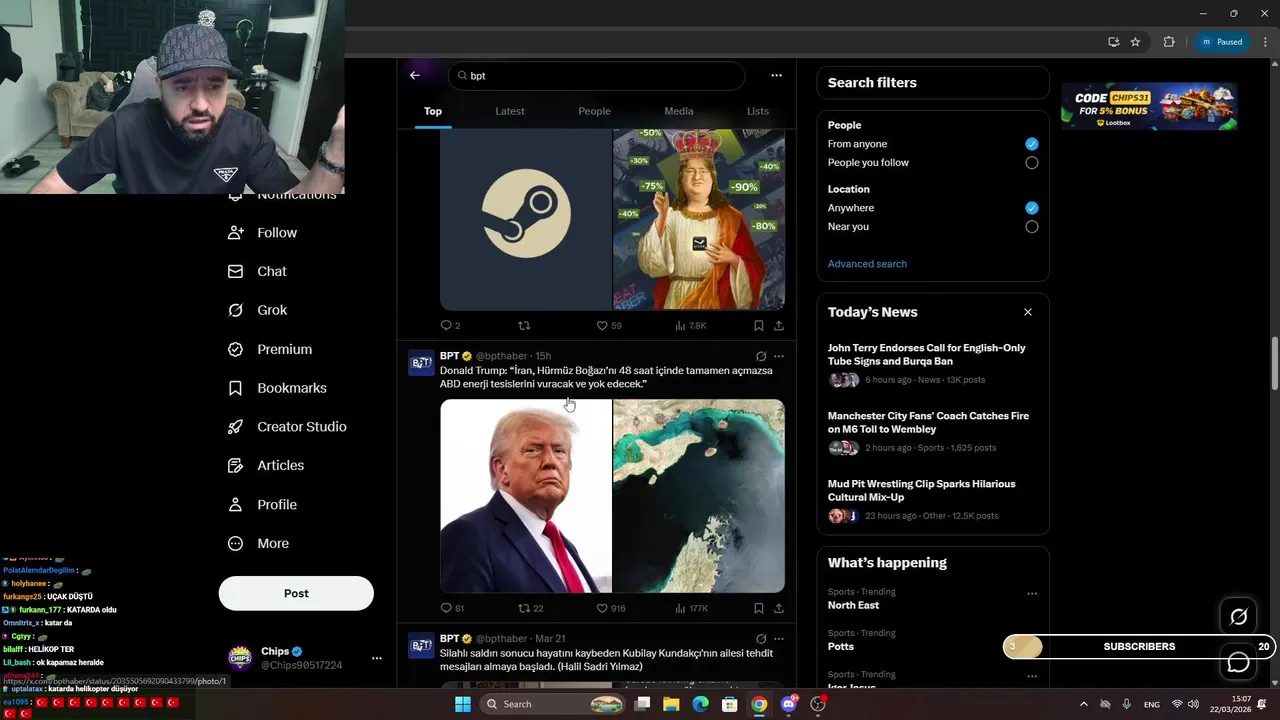
Task: Close the Today's News panel
Action: click(x=1027, y=312)
